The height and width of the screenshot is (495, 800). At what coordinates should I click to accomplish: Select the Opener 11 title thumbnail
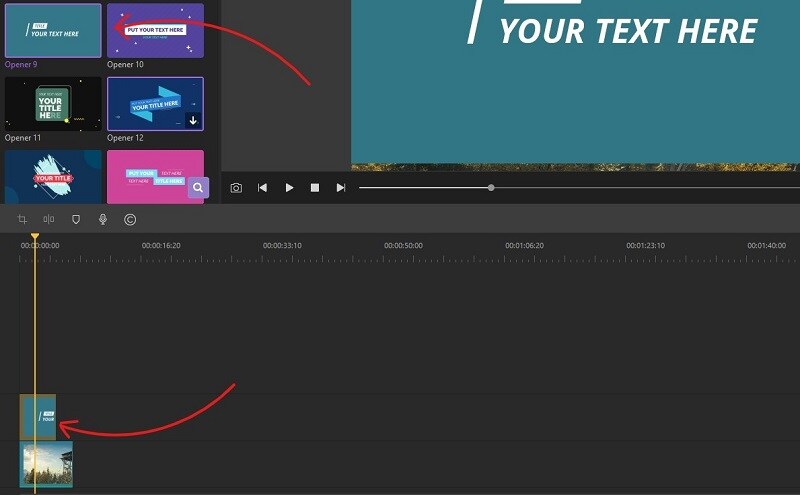point(53,104)
